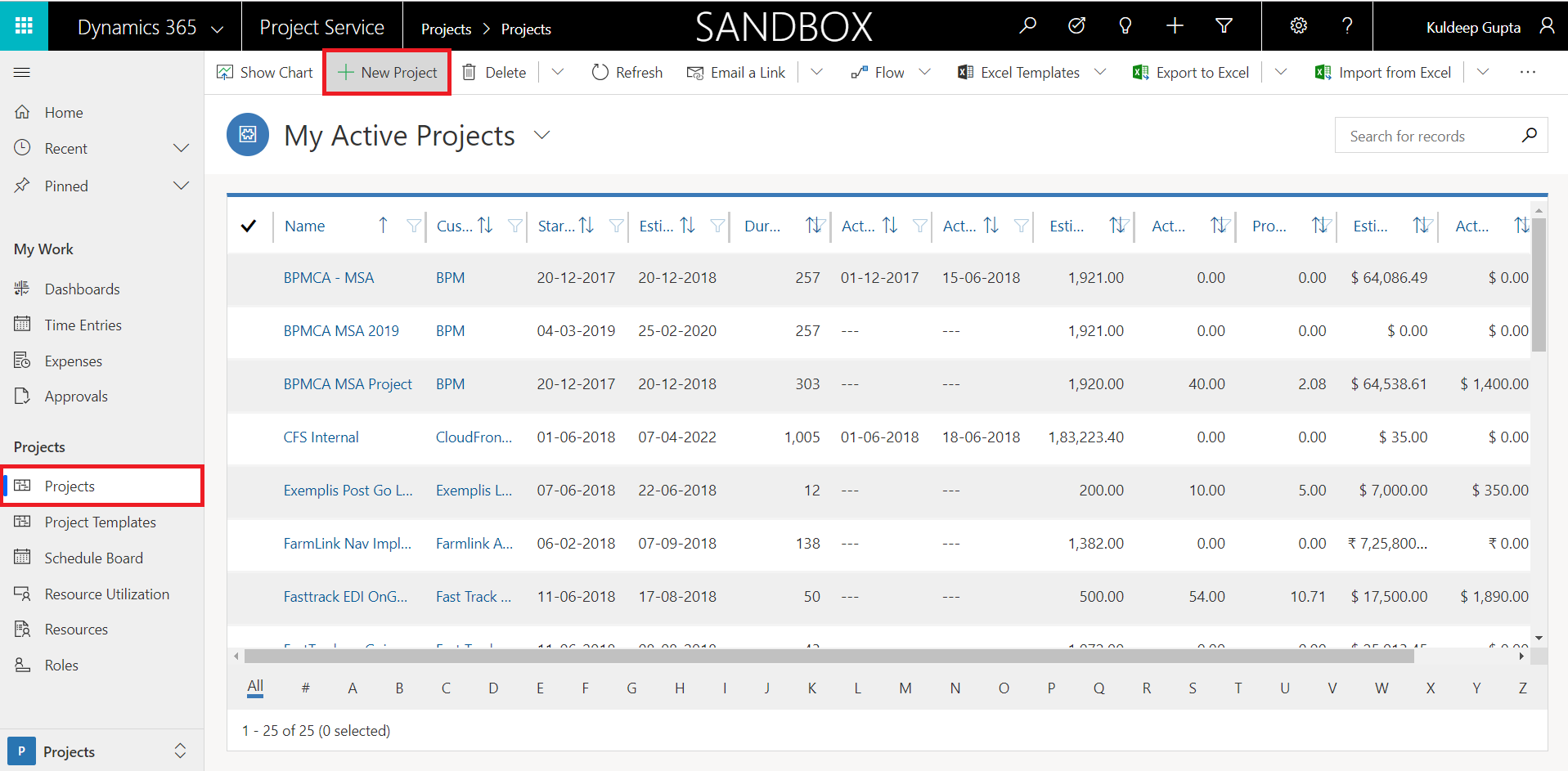Click Export to Excel button
The image size is (1568, 771).
[x=1191, y=73]
